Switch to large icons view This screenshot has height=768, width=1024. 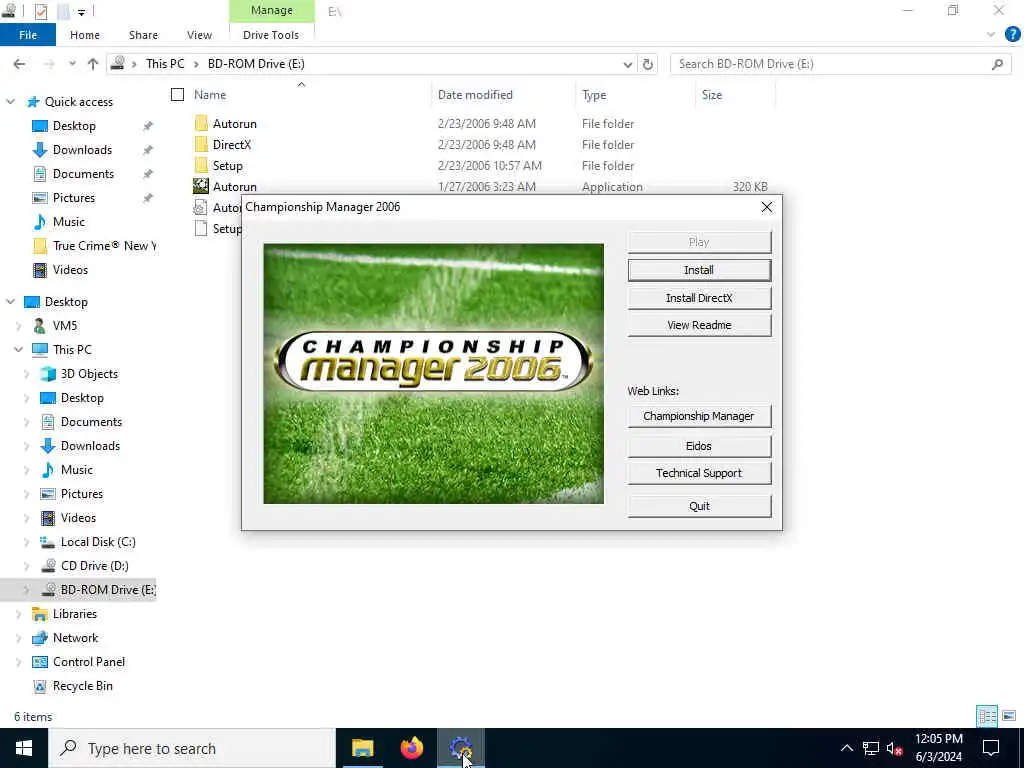pyautogui.click(x=1009, y=716)
